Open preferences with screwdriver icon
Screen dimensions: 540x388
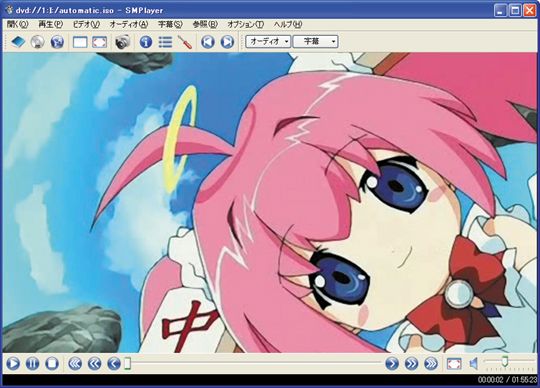(x=185, y=42)
